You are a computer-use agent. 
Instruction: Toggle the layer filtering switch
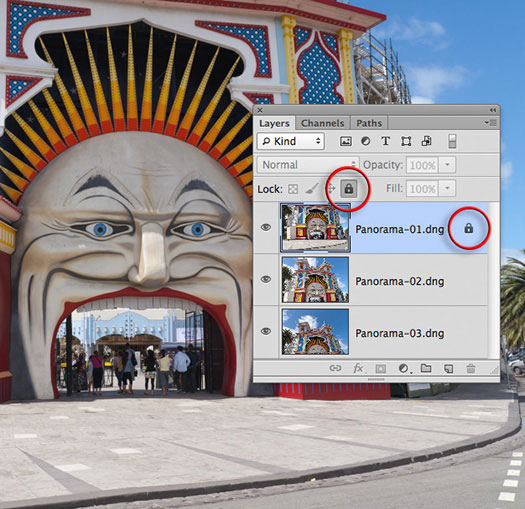pyautogui.click(x=452, y=141)
